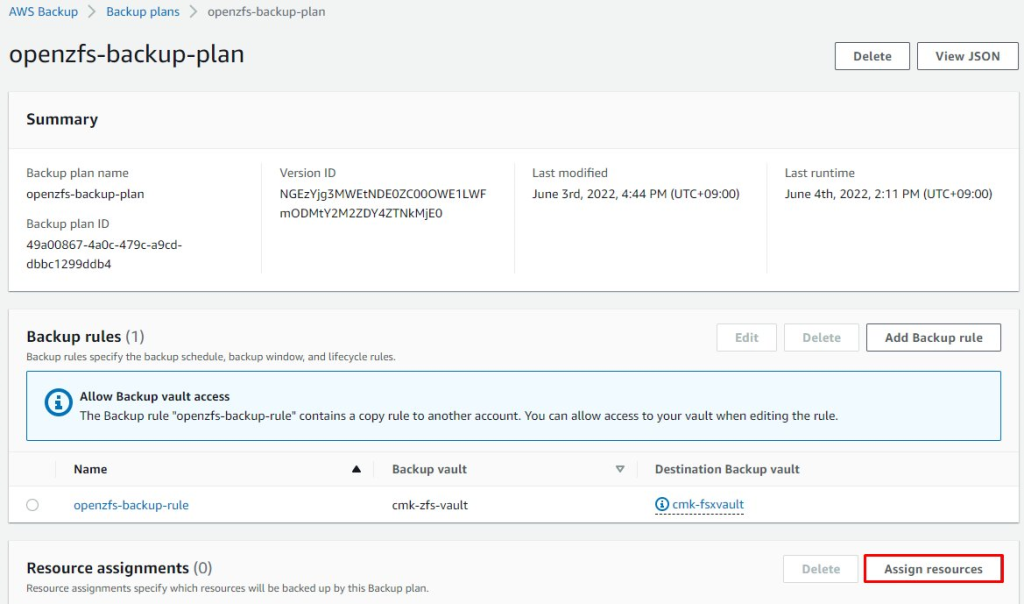Open the openzfs-backup-rule link

[x=131, y=505]
